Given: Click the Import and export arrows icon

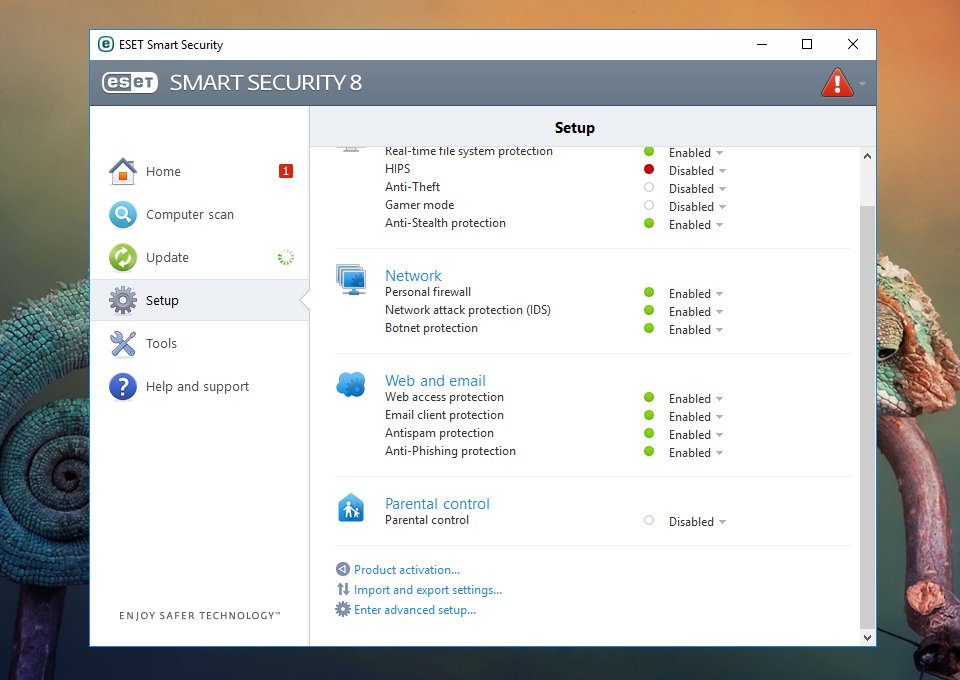Looking at the screenshot, I should tap(343, 589).
